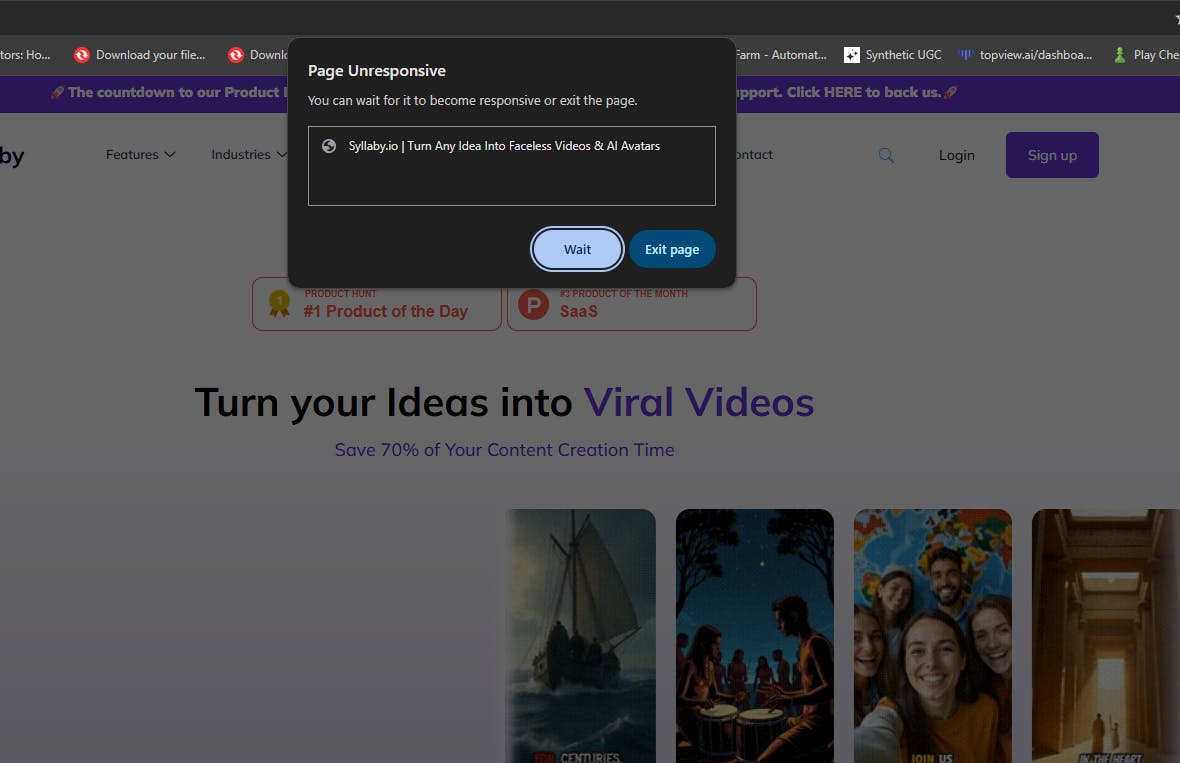The image size is (1180, 763).
Task: Open the '#1 Product of the Day' badge
Action: click(377, 304)
